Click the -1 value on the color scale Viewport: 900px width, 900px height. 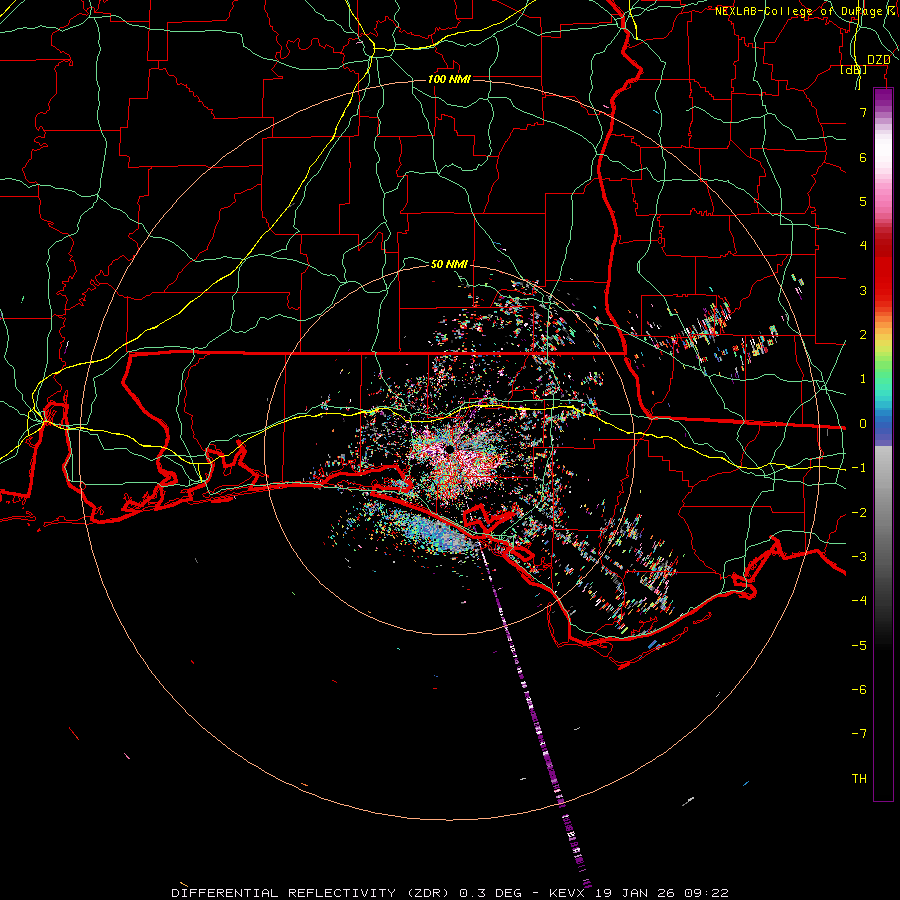click(859, 468)
